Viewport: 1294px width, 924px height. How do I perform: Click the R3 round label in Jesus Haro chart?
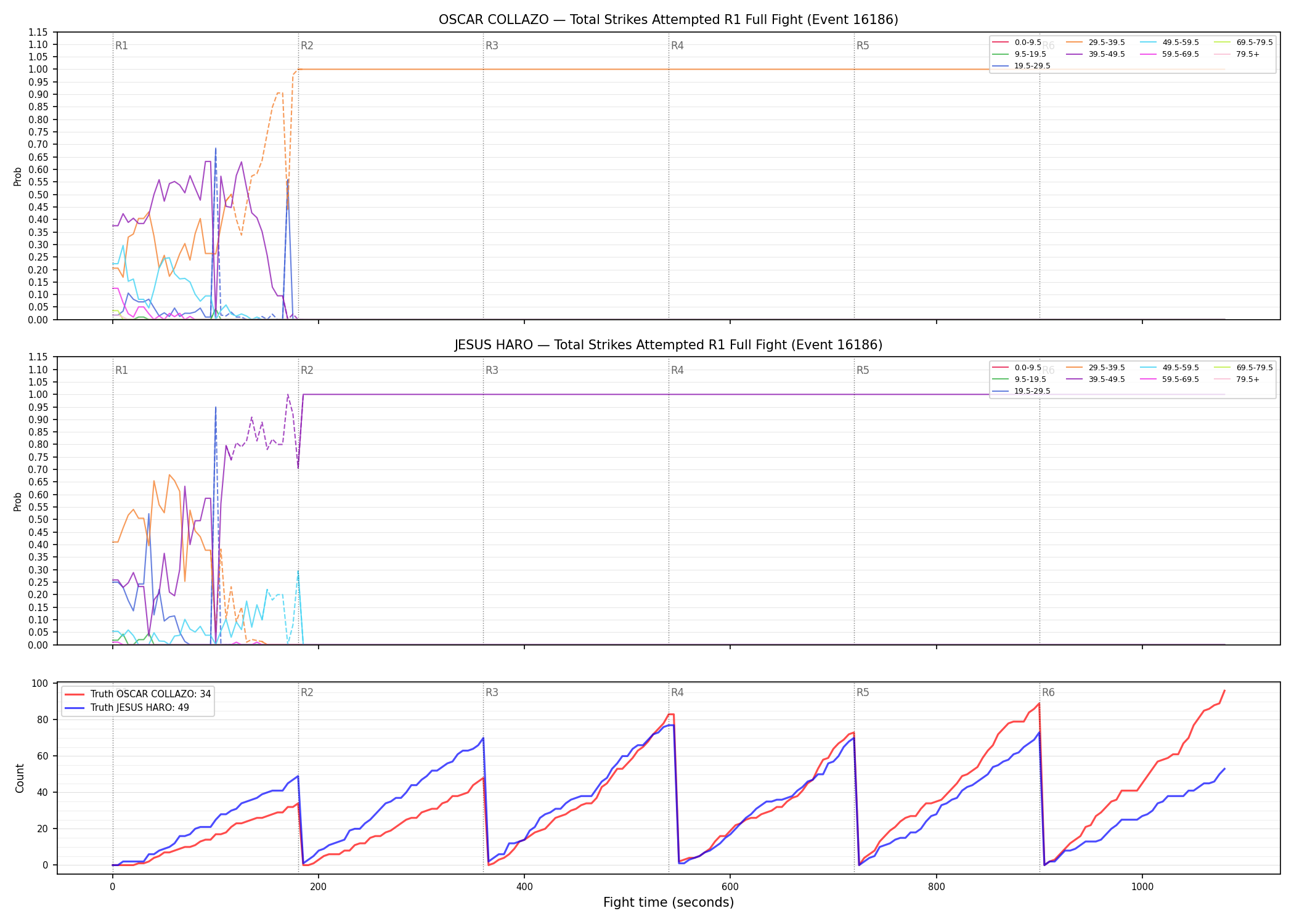pyautogui.click(x=492, y=370)
